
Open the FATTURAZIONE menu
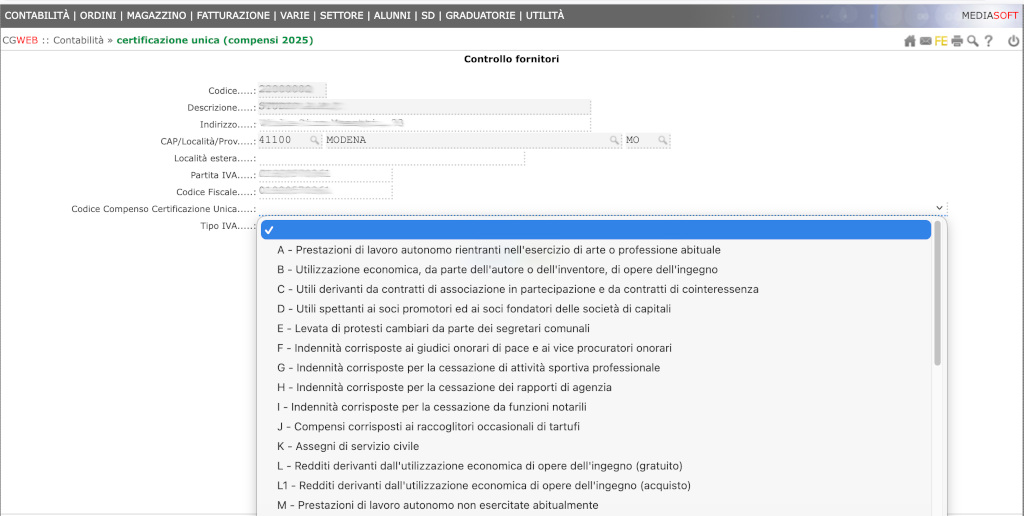[x=233, y=15]
